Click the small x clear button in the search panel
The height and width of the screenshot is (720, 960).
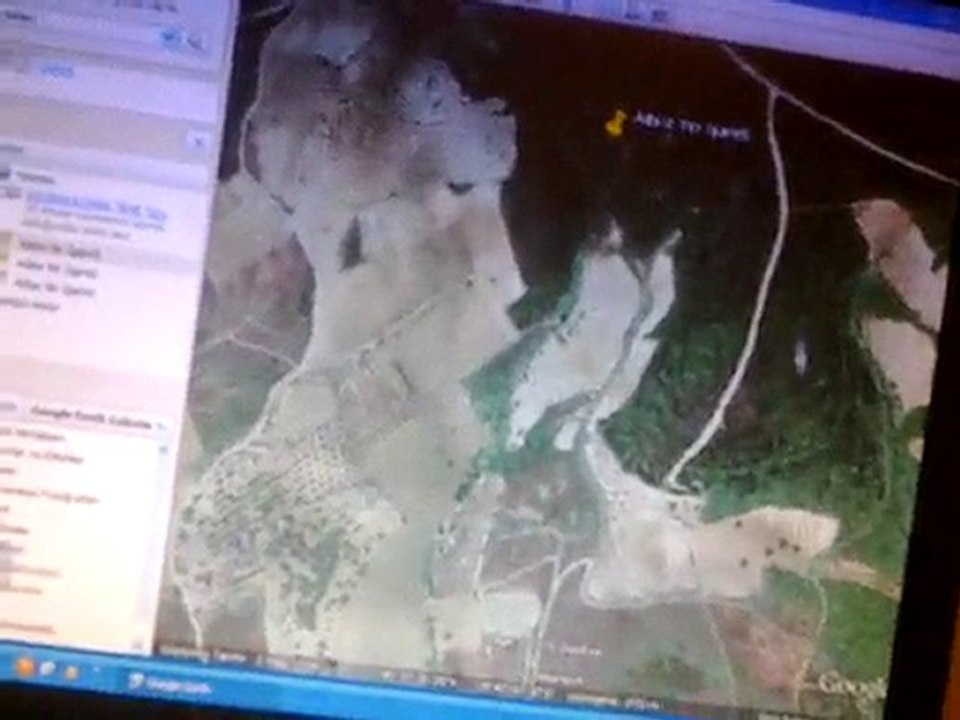198,142
